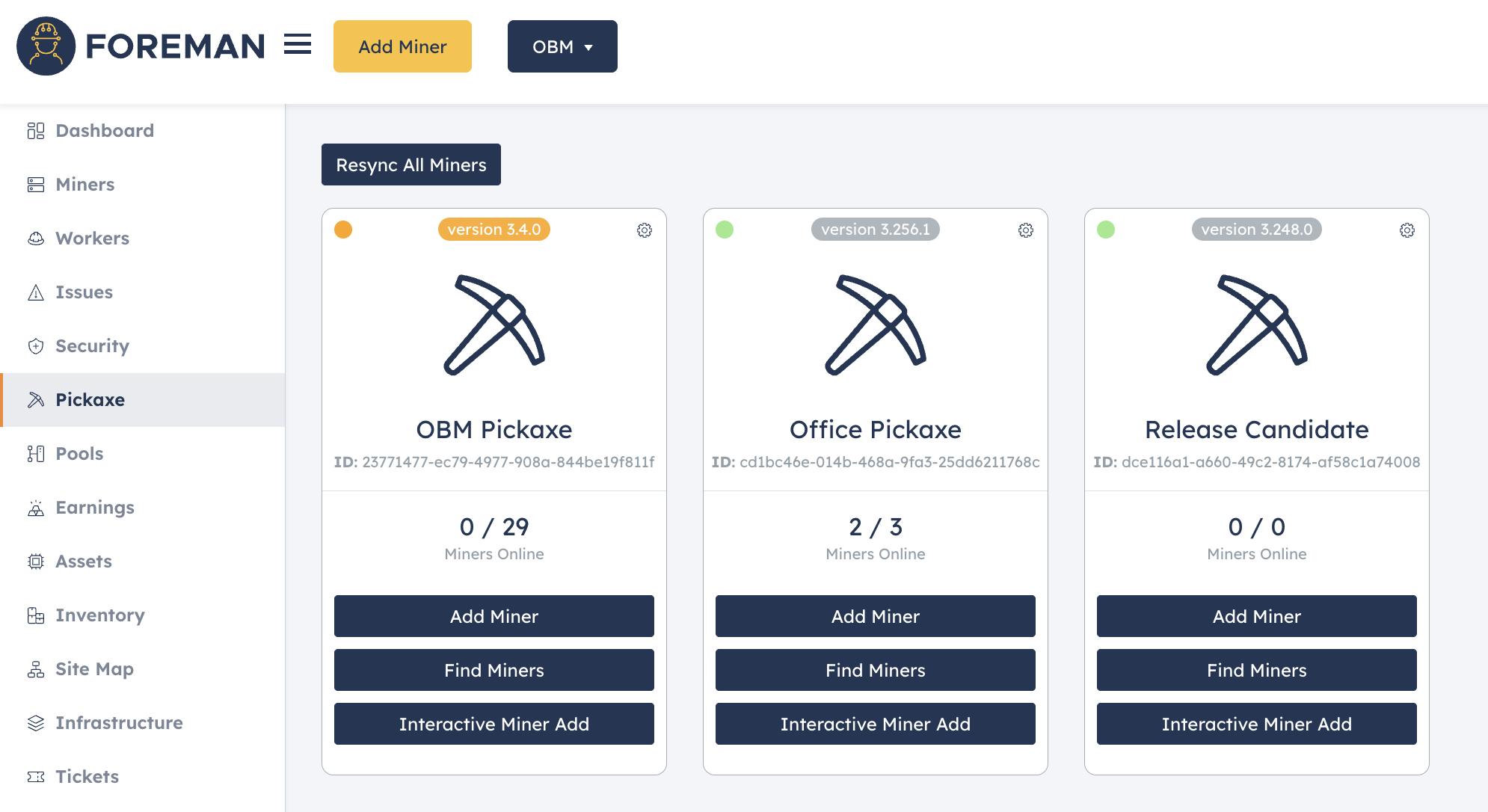The width and height of the screenshot is (1488, 812).
Task: Click the Release Candidate title
Action: (1257, 430)
